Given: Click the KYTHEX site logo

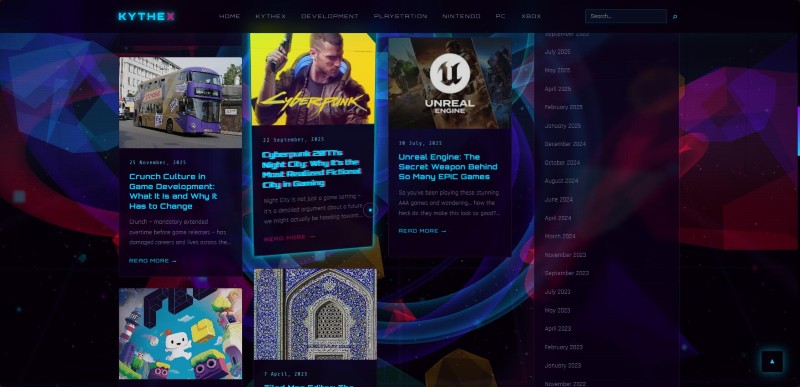Looking at the screenshot, I should pyautogui.click(x=146, y=16).
